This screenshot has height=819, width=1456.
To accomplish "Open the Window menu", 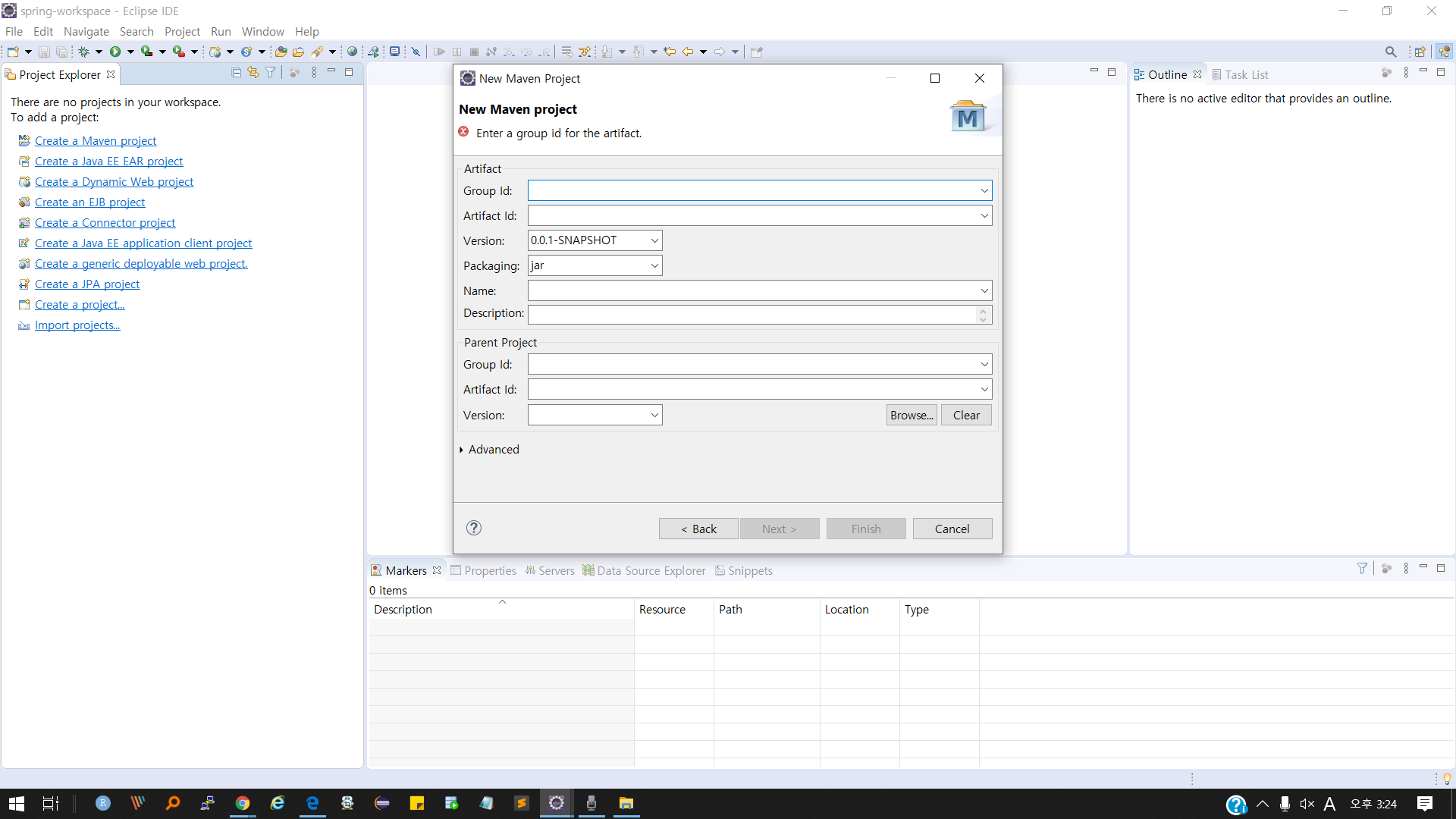I will tap(262, 31).
